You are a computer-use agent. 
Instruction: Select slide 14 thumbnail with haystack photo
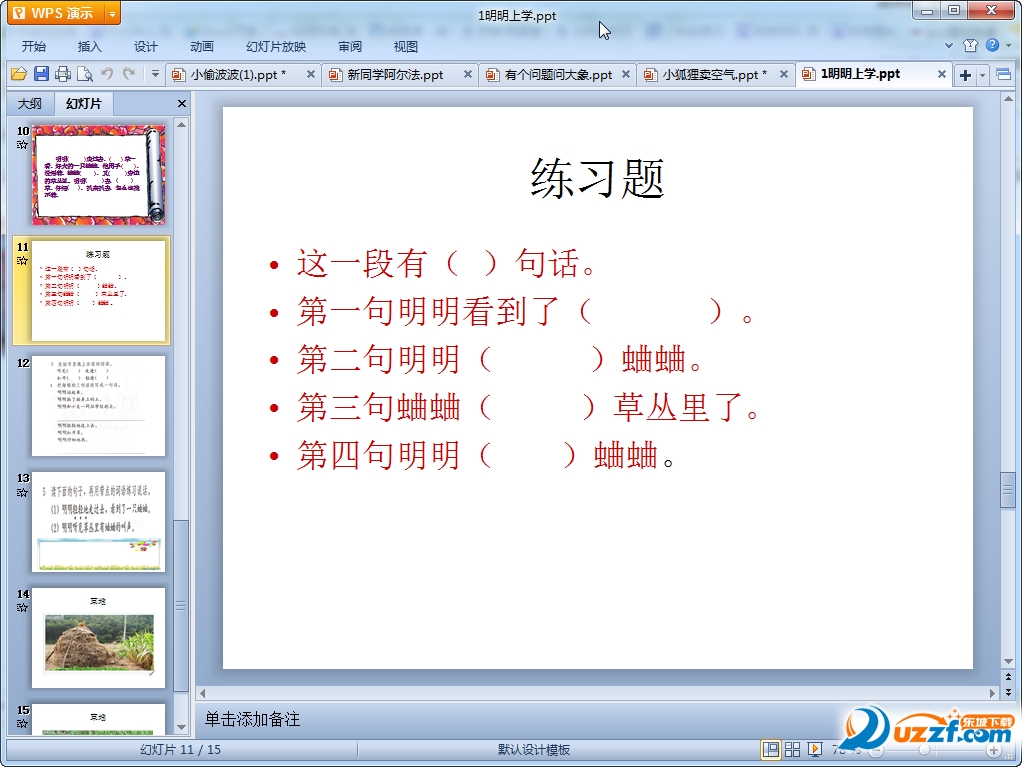point(98,638)
